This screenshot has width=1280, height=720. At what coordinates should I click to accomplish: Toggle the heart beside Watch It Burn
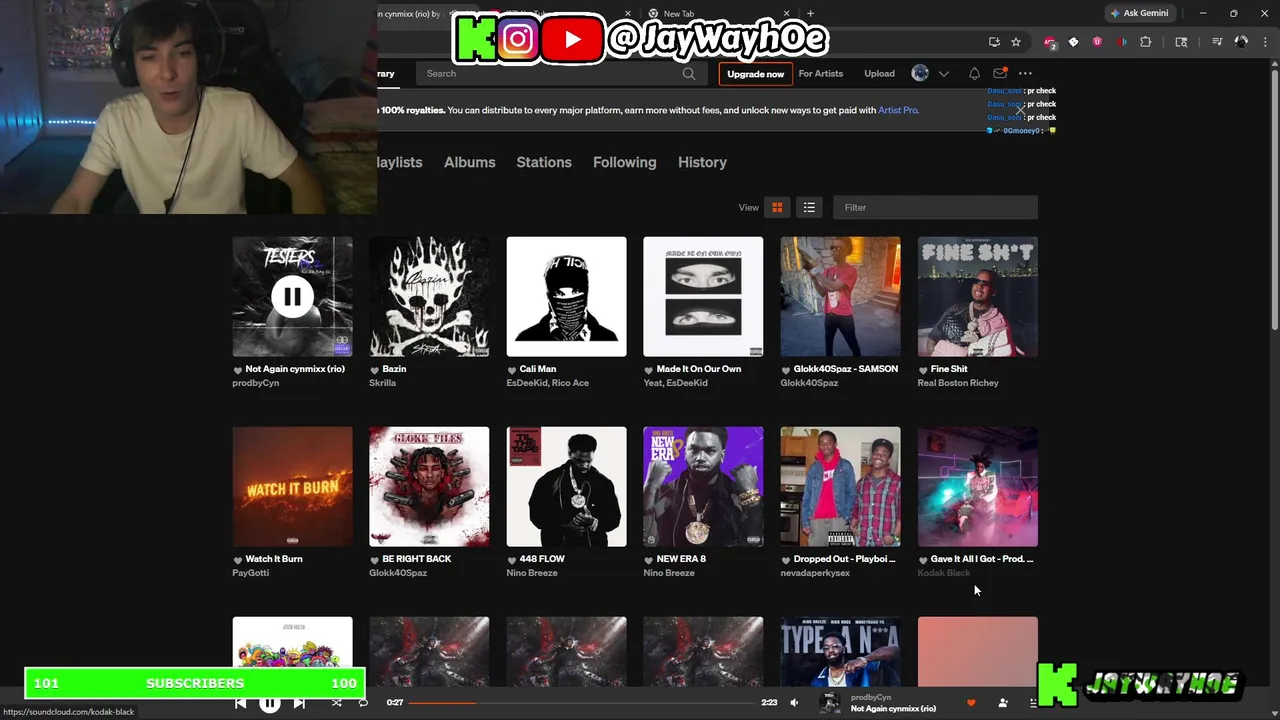click(238, 559)
